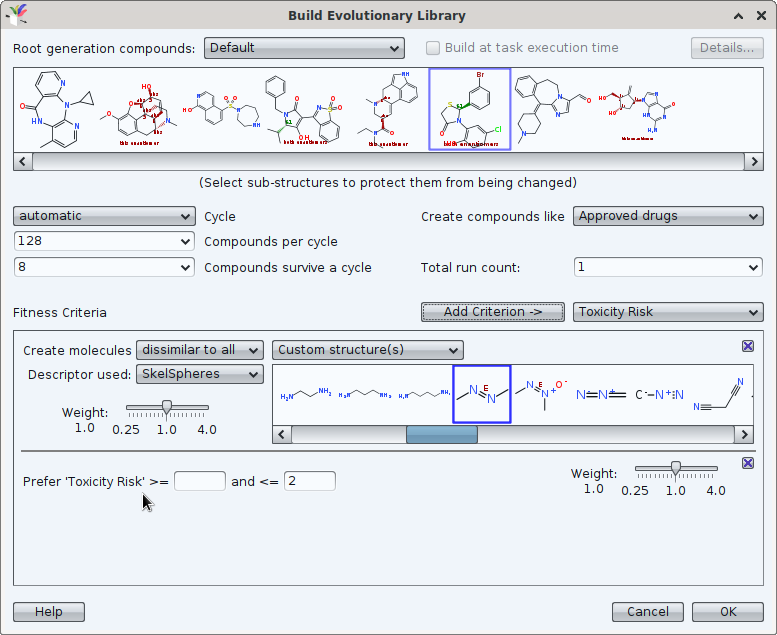The height and width of the screenshot is (635, 777).
Task: Select the azo N=N custom structure
Action: pyautogui.click(x=482, y=394)
